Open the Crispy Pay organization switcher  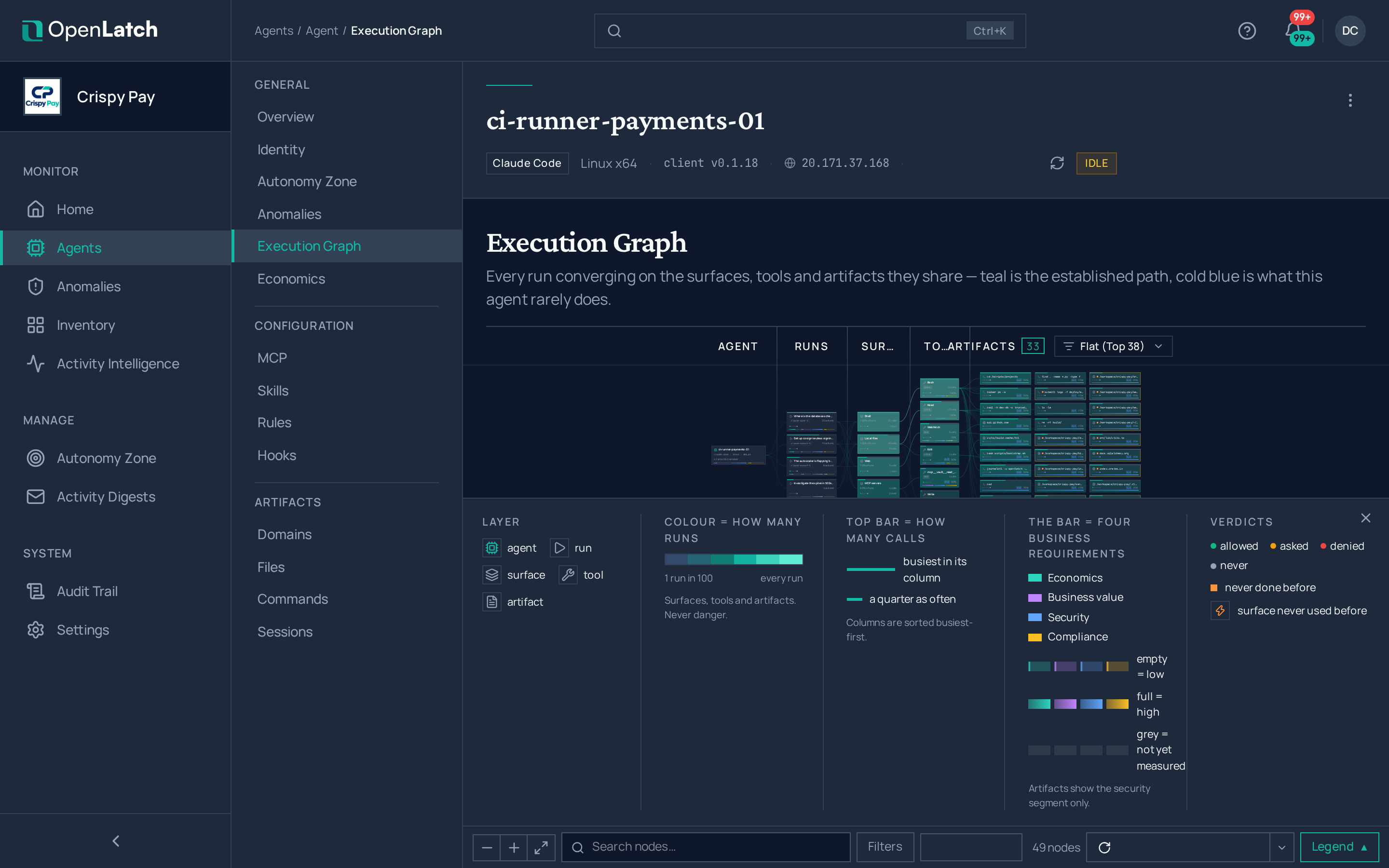[x=115, y=96]
